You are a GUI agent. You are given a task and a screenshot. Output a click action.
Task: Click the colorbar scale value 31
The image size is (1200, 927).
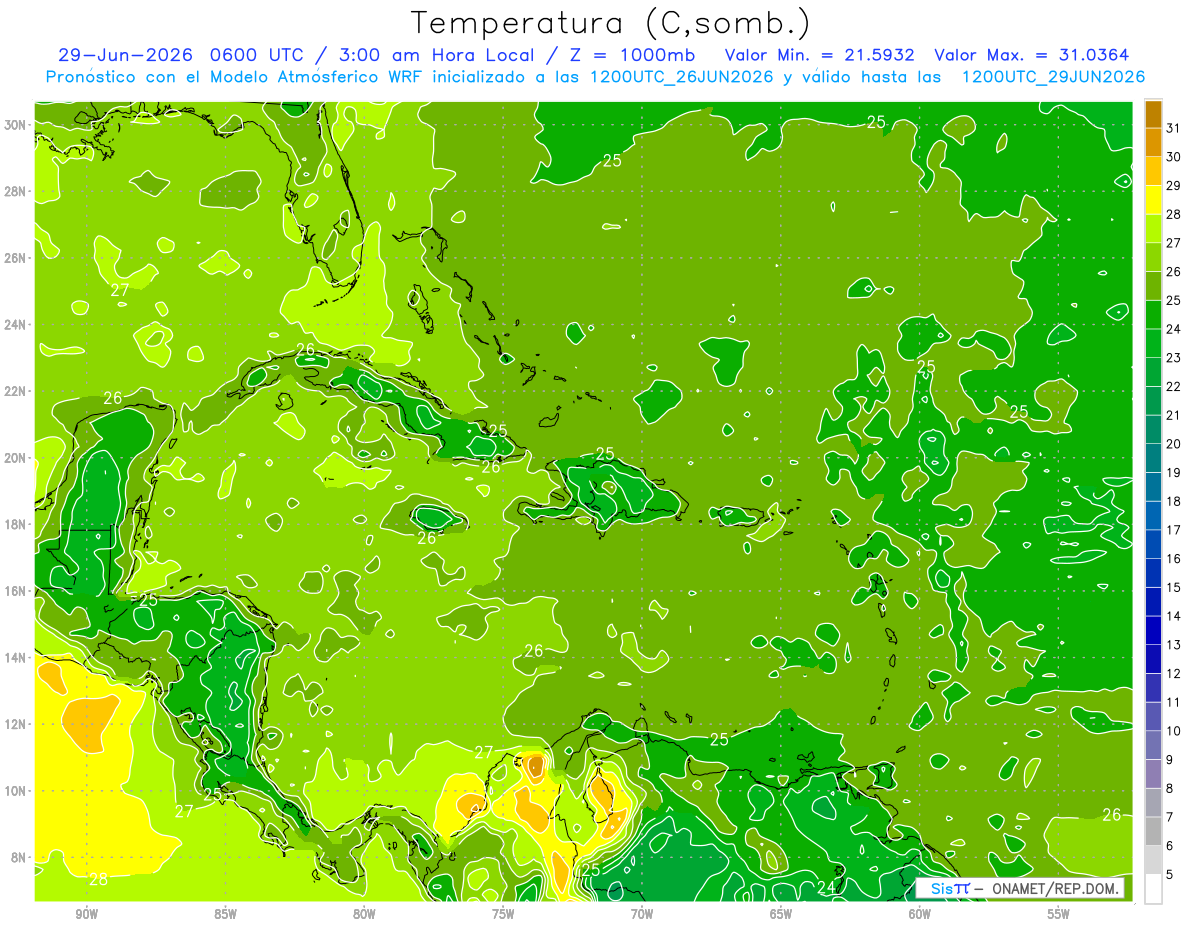tap(1174, 127)
